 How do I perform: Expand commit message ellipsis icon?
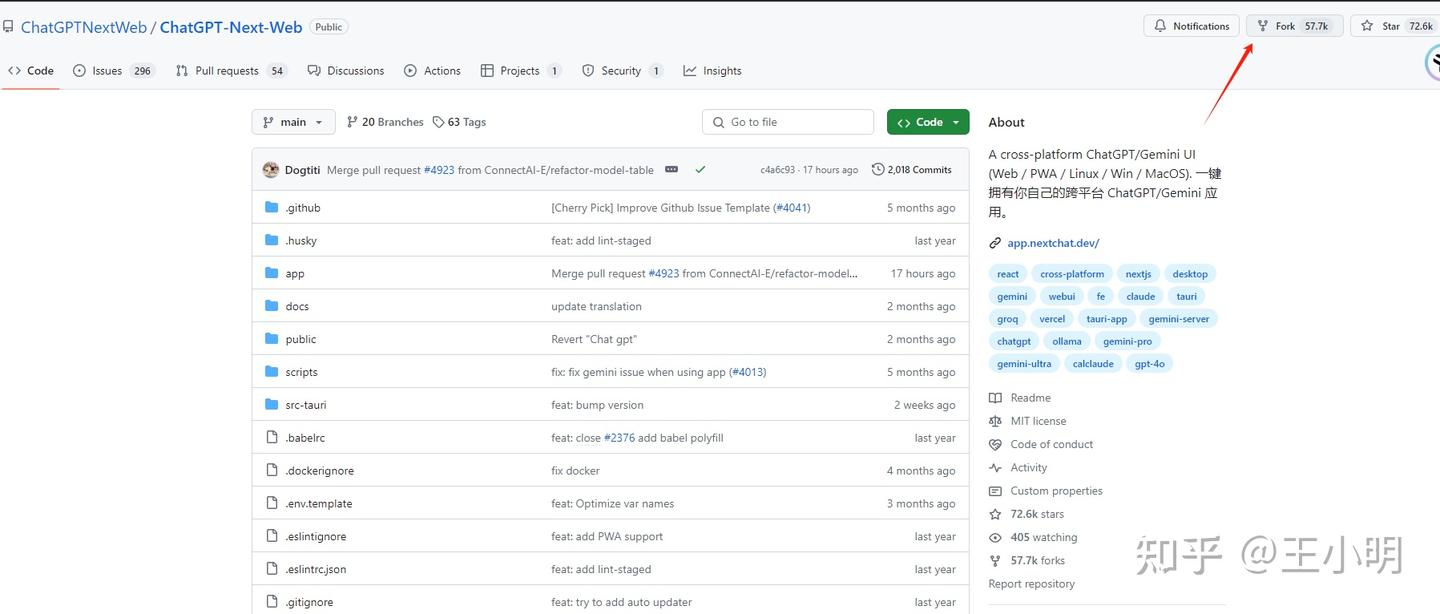[671, 170]
